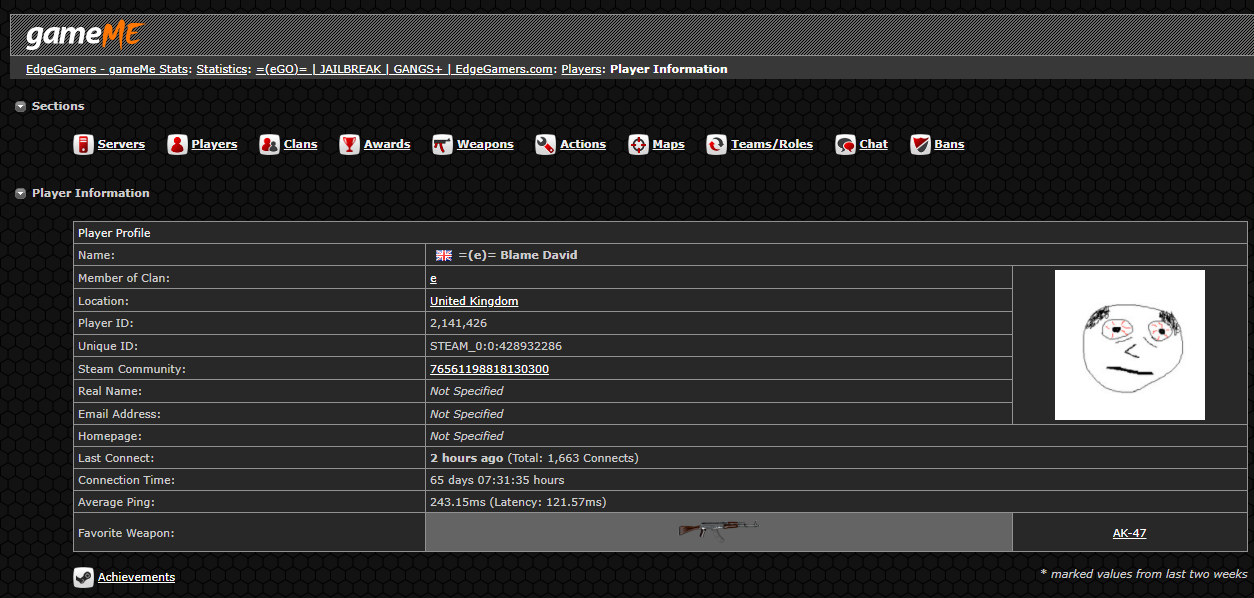The image size is (1254, 598).
Task: Click the Player Information breadcrumb text
Action: coord(669,70)
